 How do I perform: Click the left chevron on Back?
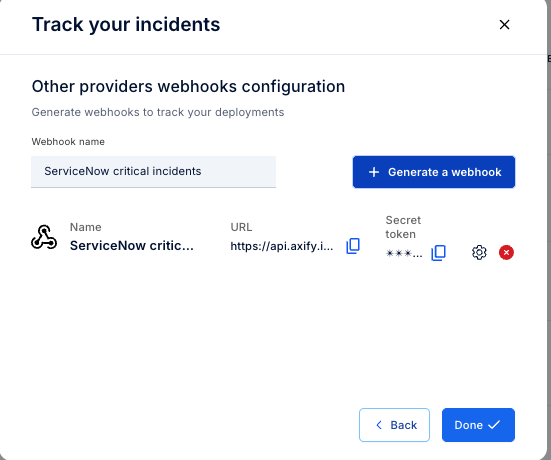379,425
